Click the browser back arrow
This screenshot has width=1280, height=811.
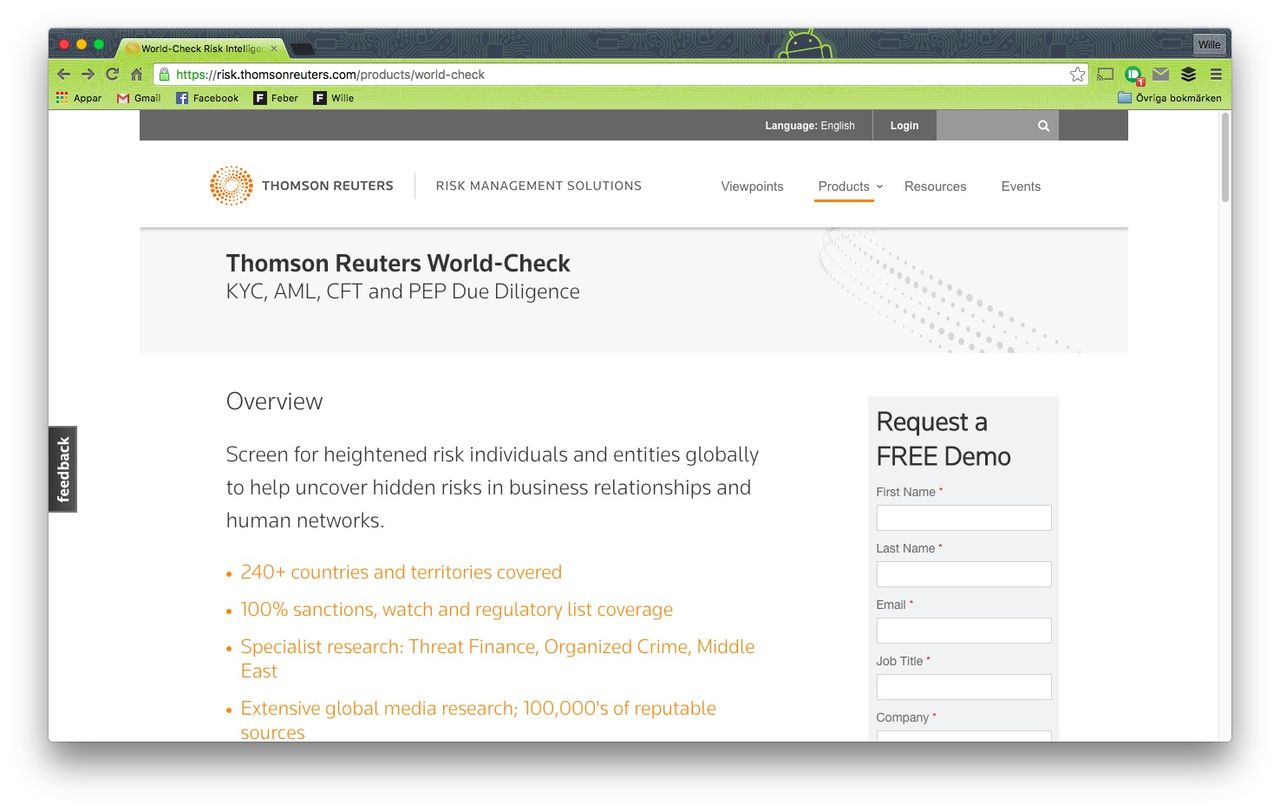[x=64, y=74]
